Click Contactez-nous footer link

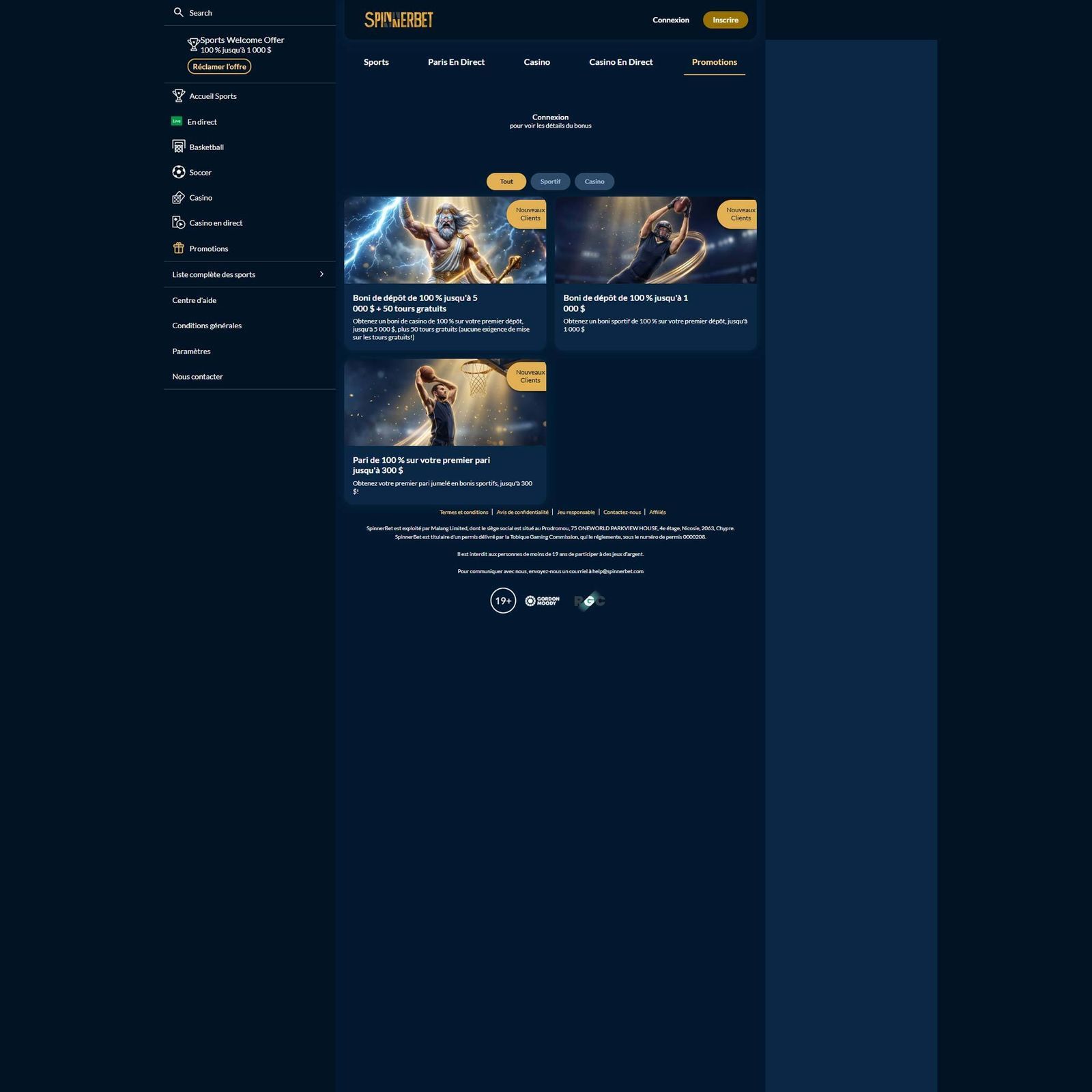tap(622, 512)
